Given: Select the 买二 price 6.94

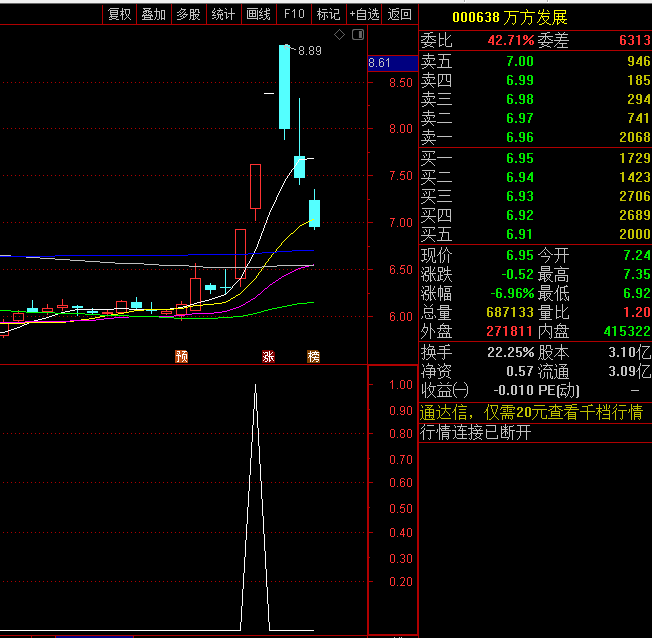Looking at the screenshot, I should click(520, 178).
